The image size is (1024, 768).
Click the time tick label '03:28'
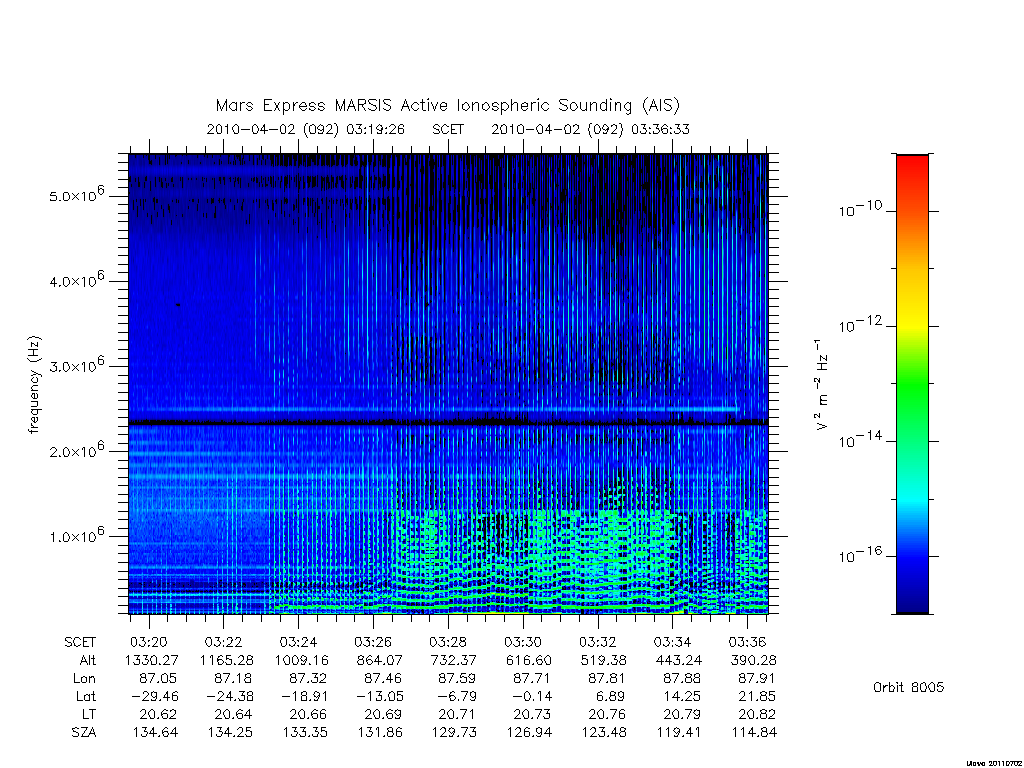pos(449,642)
